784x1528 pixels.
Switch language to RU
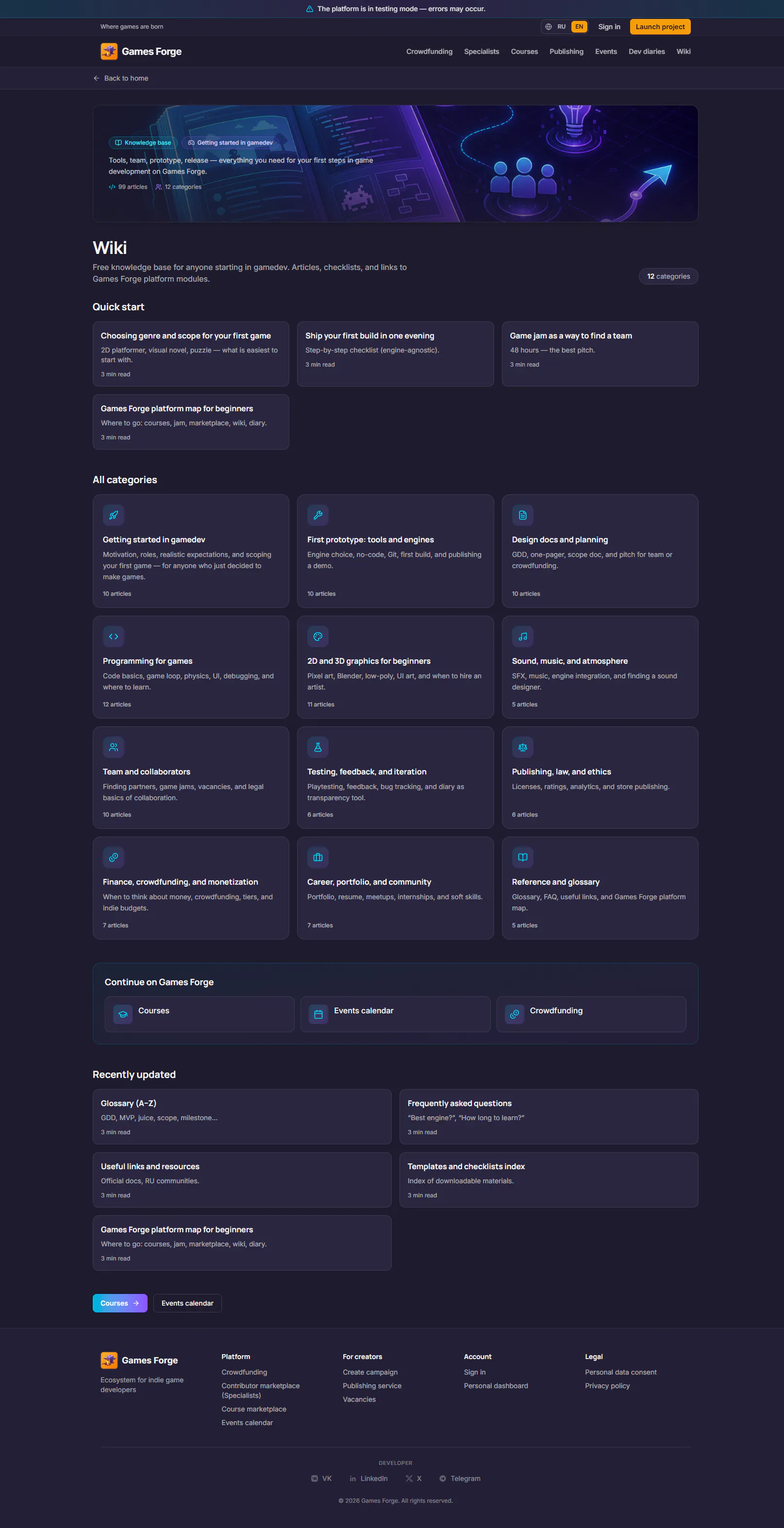[562, 27]
